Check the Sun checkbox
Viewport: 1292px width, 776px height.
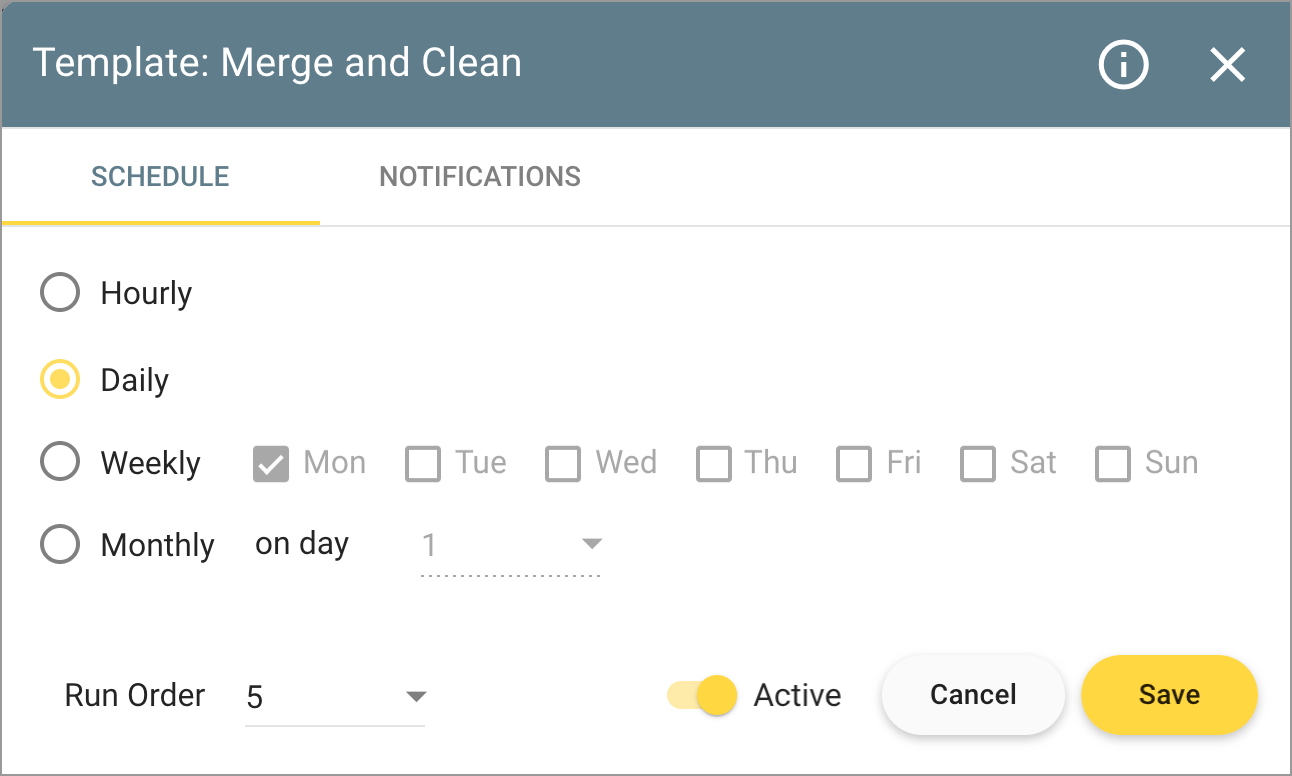(1113, 464)
